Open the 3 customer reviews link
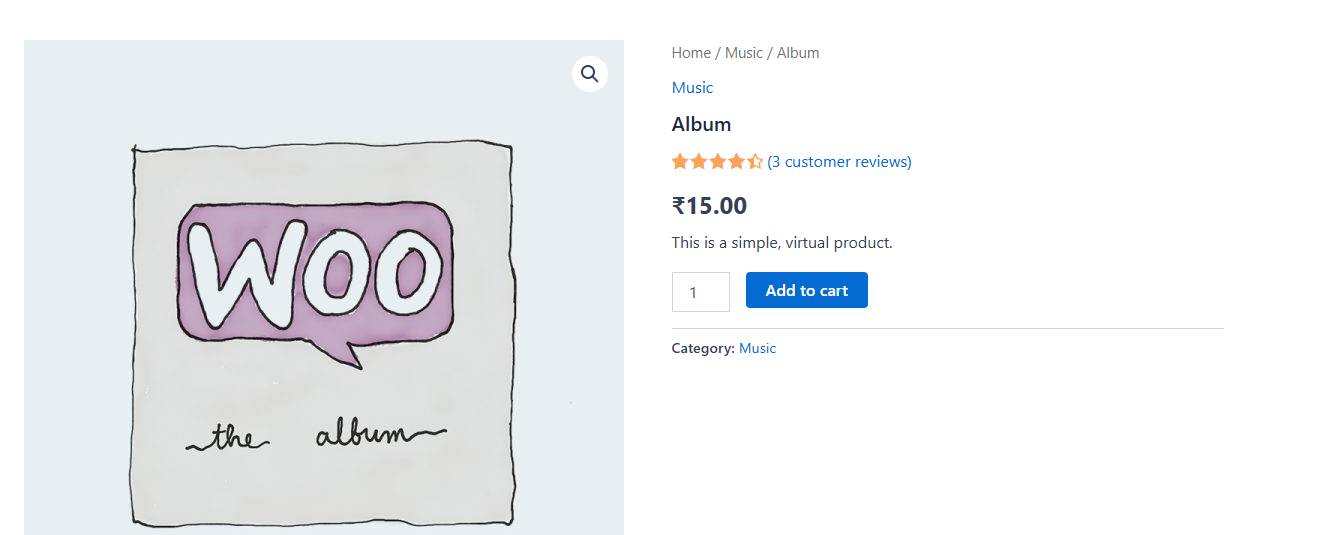1325x535 pixels. pos(839,162)
